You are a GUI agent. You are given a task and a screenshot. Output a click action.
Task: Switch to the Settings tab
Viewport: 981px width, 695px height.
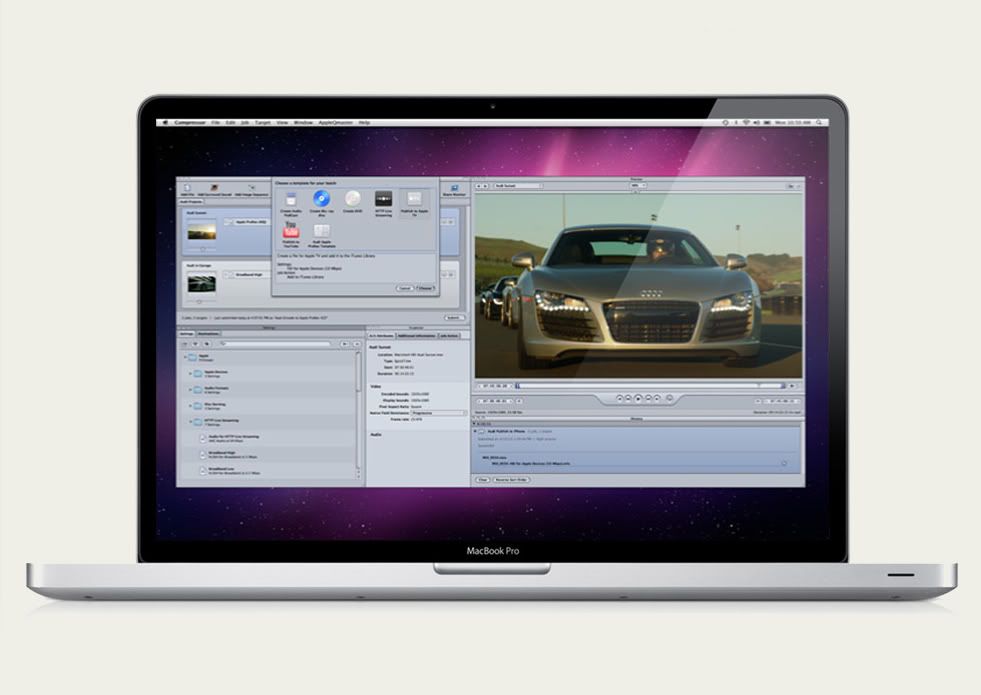point(186,334)
